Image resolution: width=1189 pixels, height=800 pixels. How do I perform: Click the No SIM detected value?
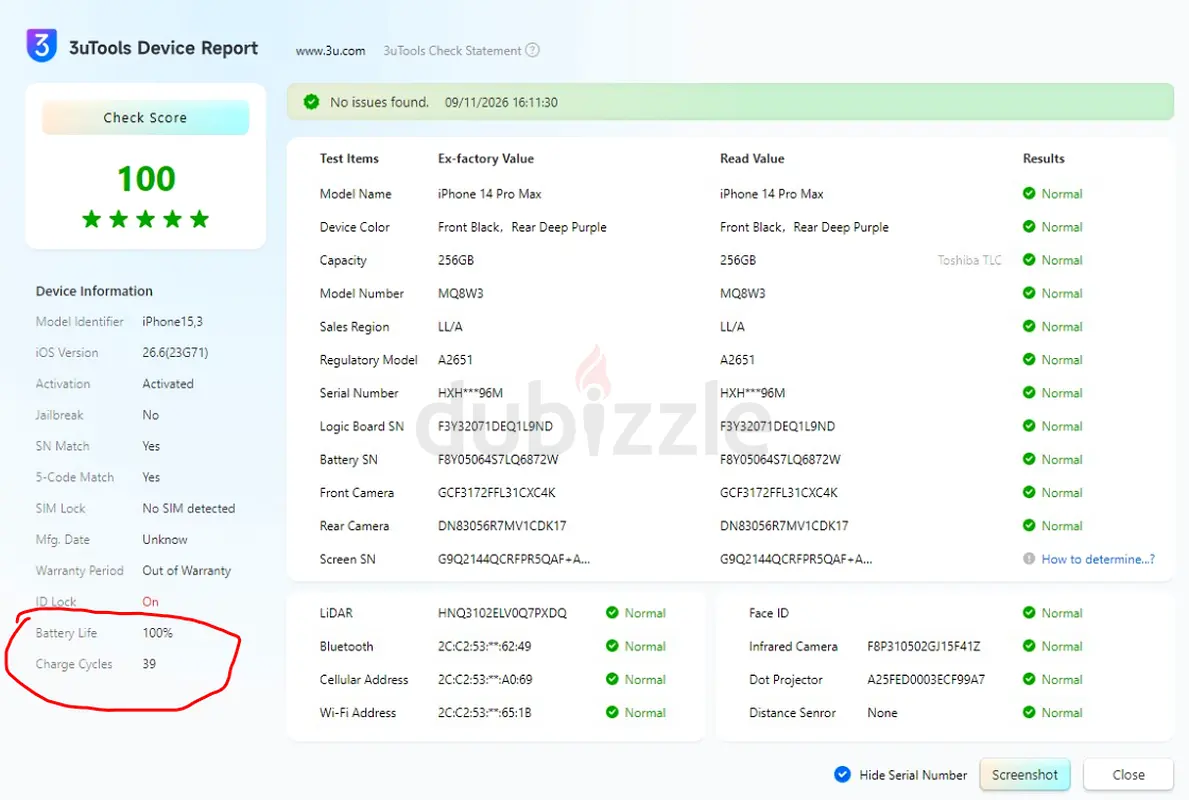(189, 508)
